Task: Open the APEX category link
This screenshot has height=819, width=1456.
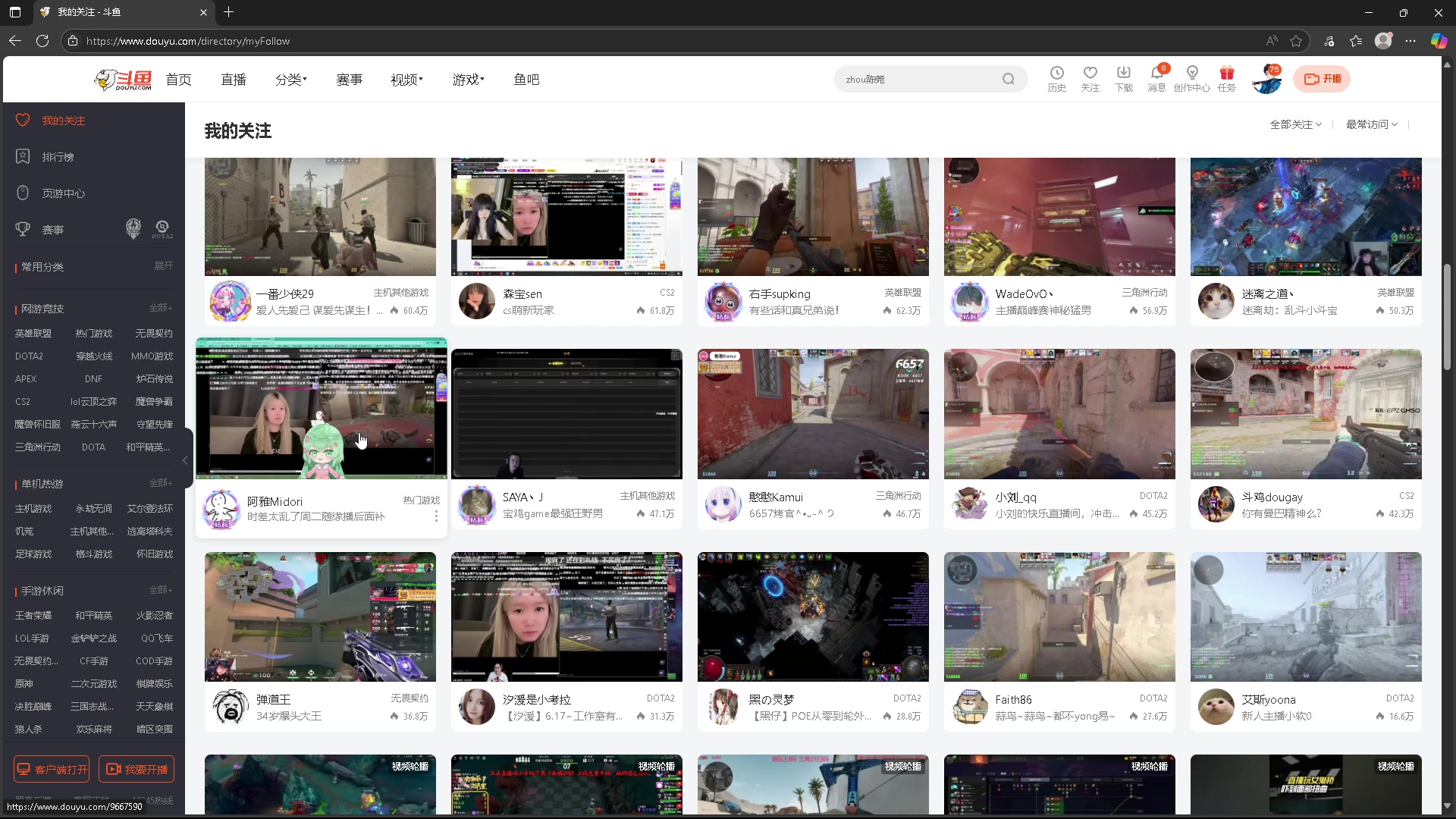Action: (26, 379)
